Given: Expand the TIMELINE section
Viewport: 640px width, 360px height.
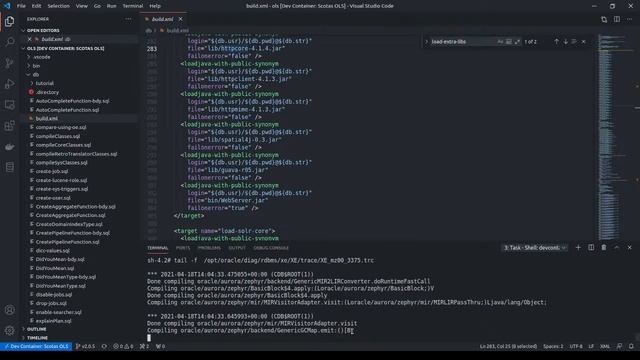Looking at the screenshot, I should click(37, 338).
